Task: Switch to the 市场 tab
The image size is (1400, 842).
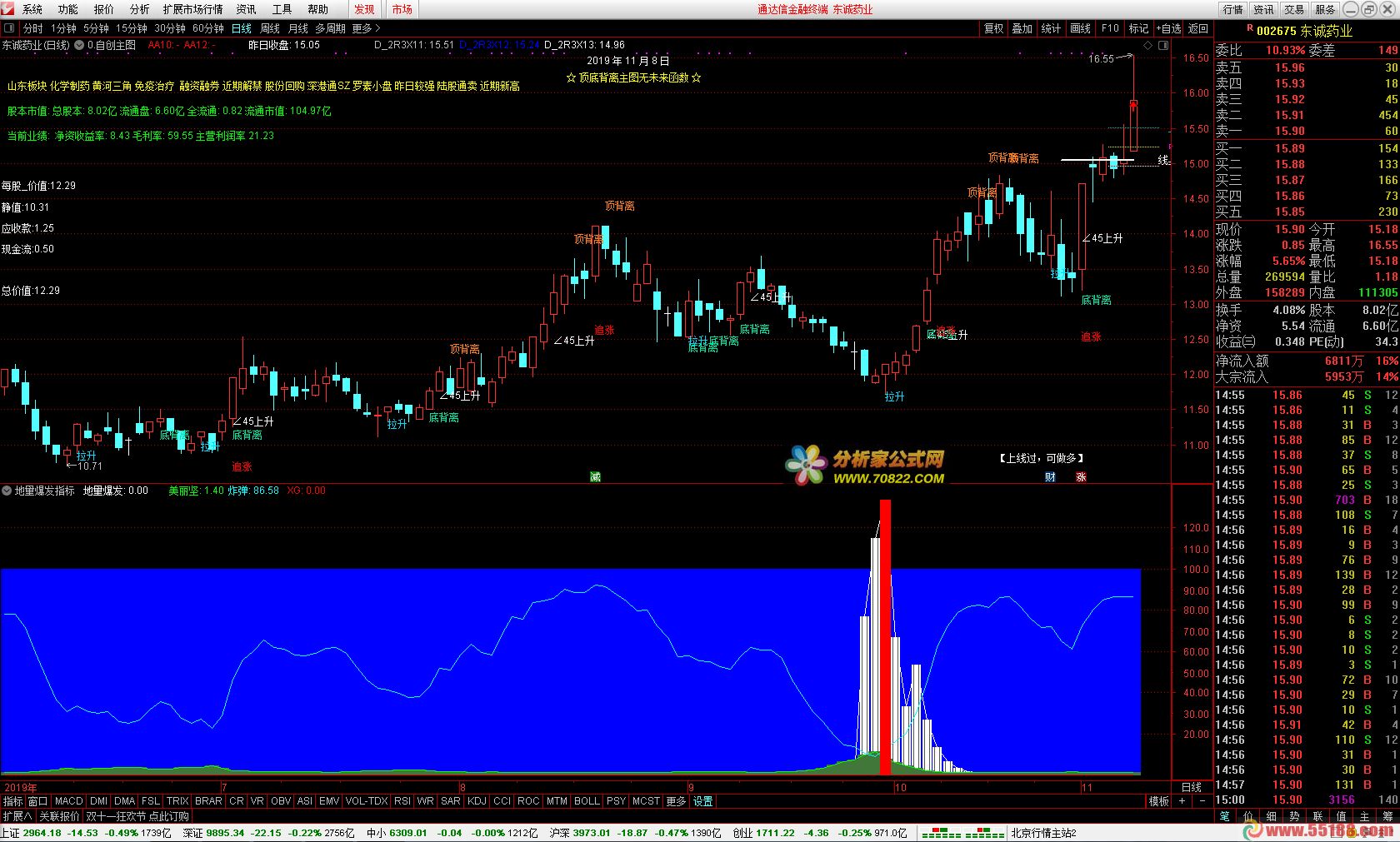Action: [x=402, y=9]
